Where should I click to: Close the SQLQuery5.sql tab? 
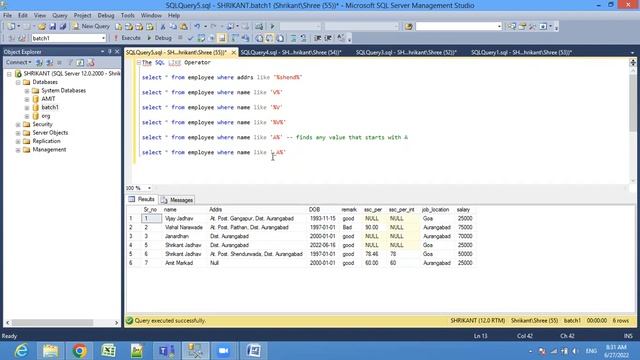[x=233, y=53]
